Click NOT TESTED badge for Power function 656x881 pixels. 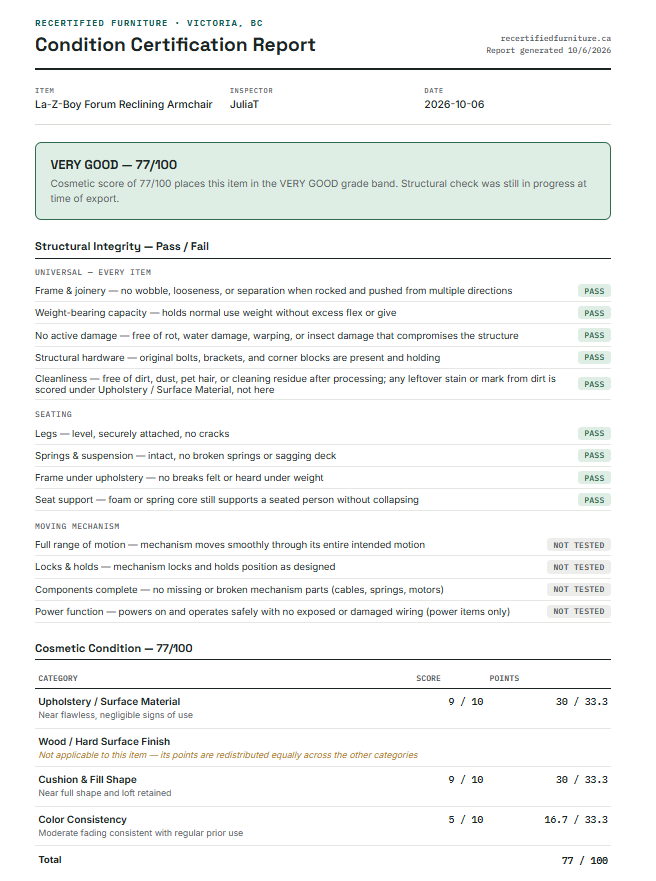click(579, 611)
